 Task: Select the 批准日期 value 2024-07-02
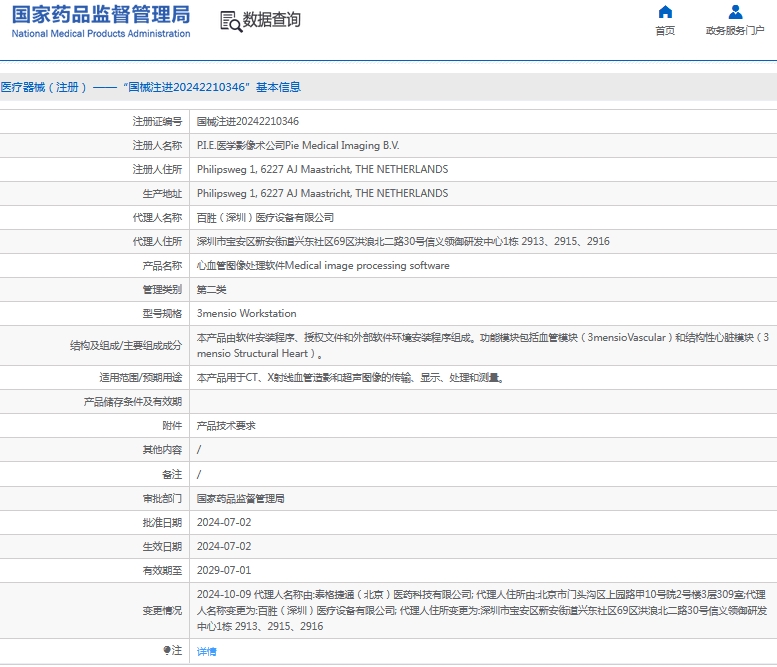(x=224, y=522)
